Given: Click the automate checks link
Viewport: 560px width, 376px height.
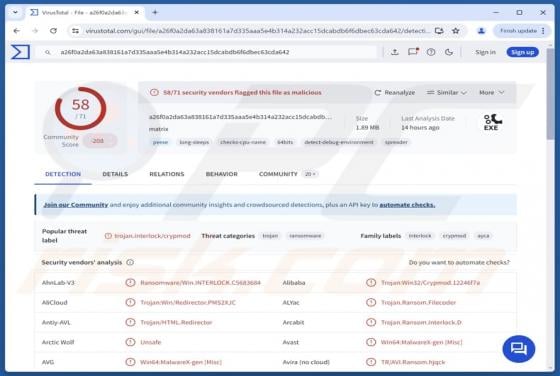Looking at the screenshot, I should click(407, 205).
